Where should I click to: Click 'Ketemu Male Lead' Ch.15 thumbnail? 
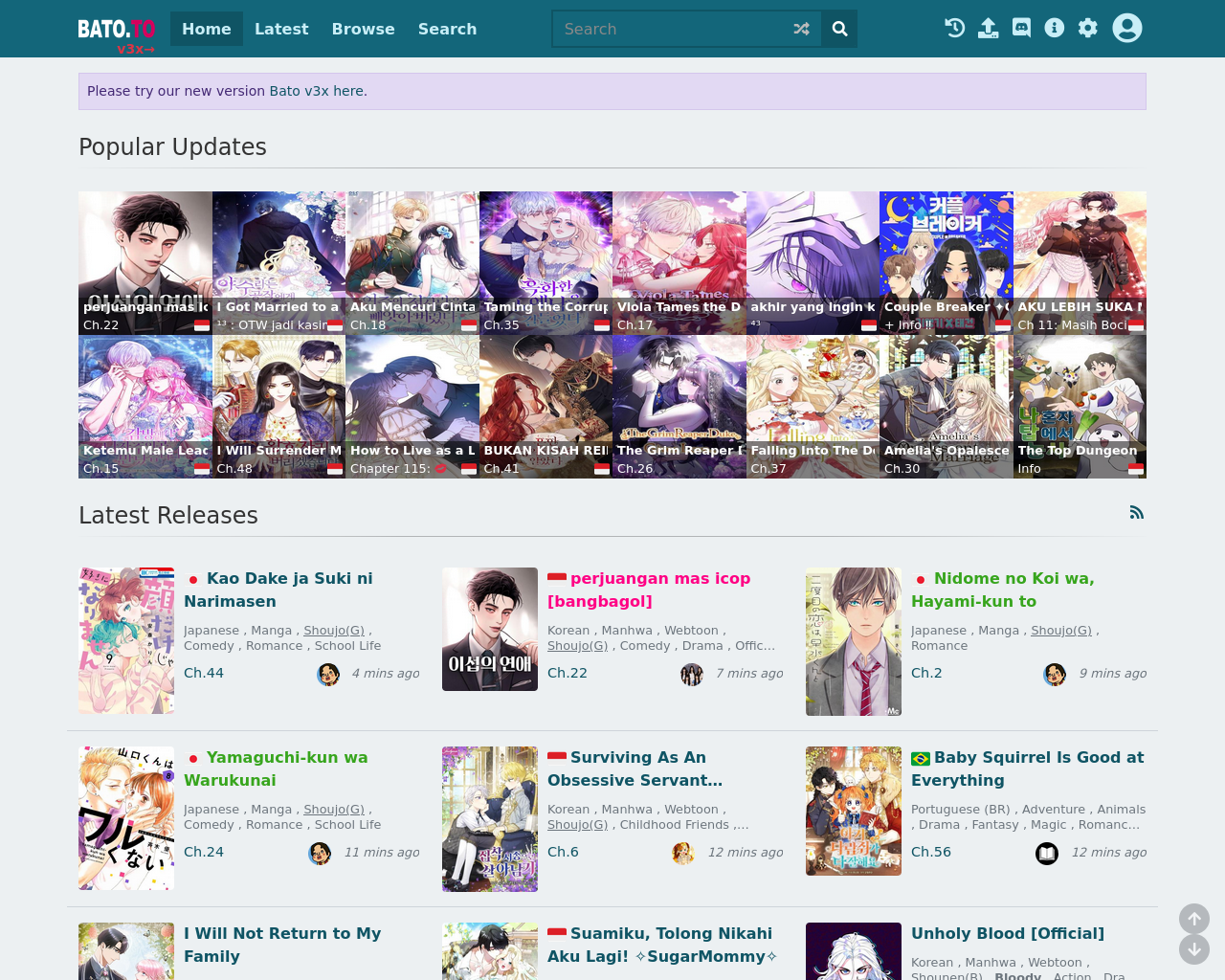click(x=145, y=407)
